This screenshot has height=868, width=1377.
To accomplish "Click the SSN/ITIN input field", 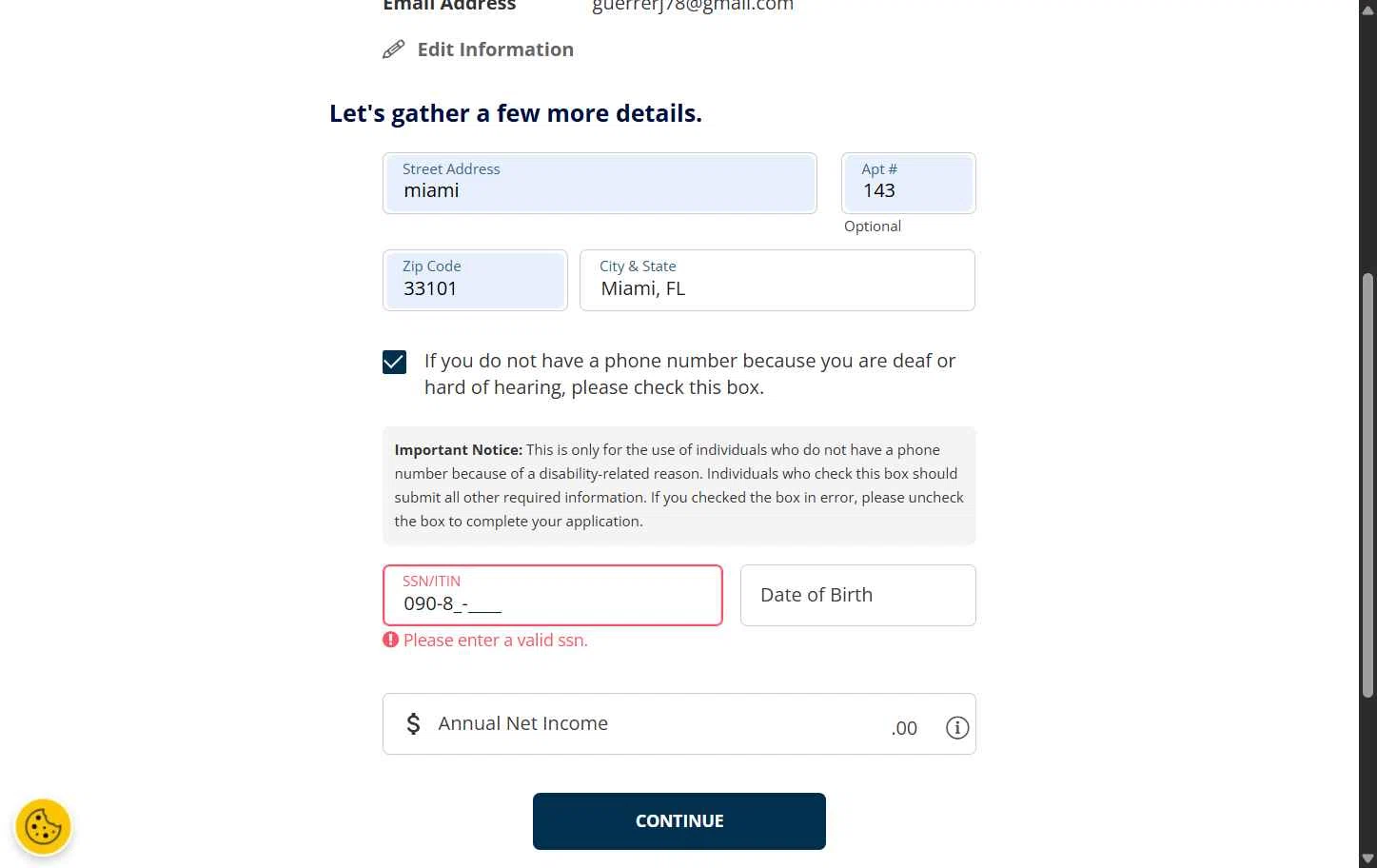I will 553,595.
